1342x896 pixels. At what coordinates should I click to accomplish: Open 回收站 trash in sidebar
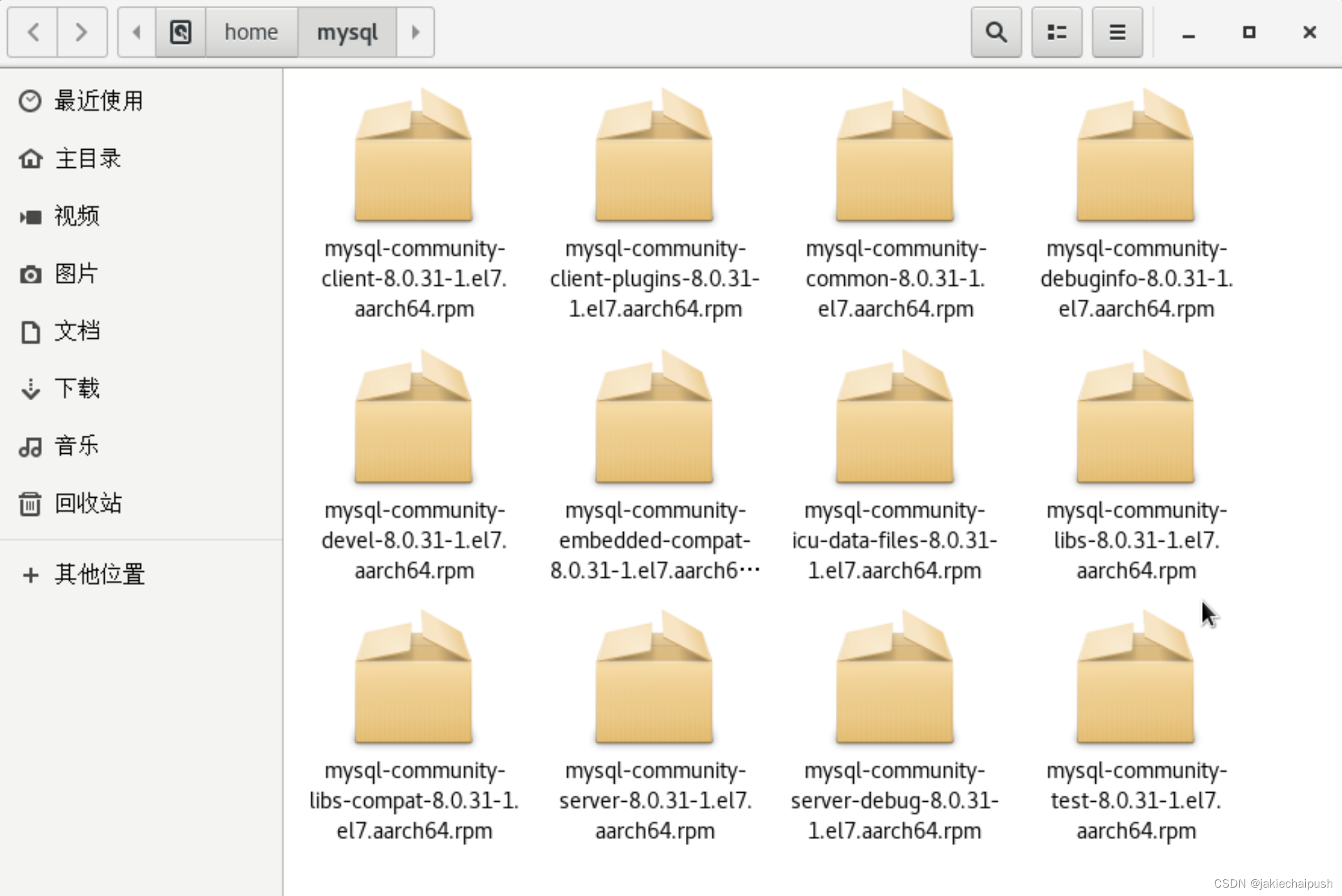141,503
